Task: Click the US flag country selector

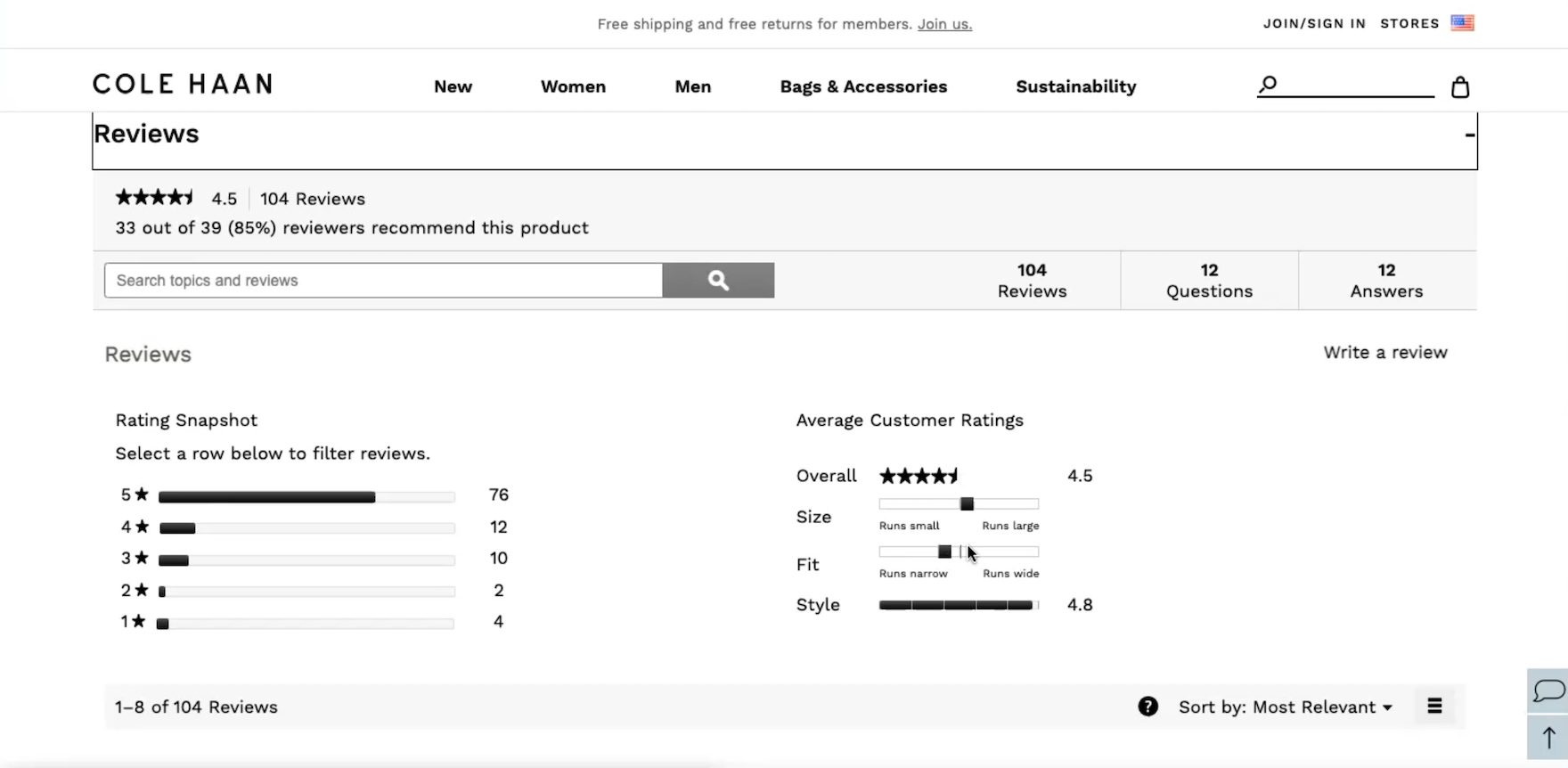Action: (x=1462, y=23)
